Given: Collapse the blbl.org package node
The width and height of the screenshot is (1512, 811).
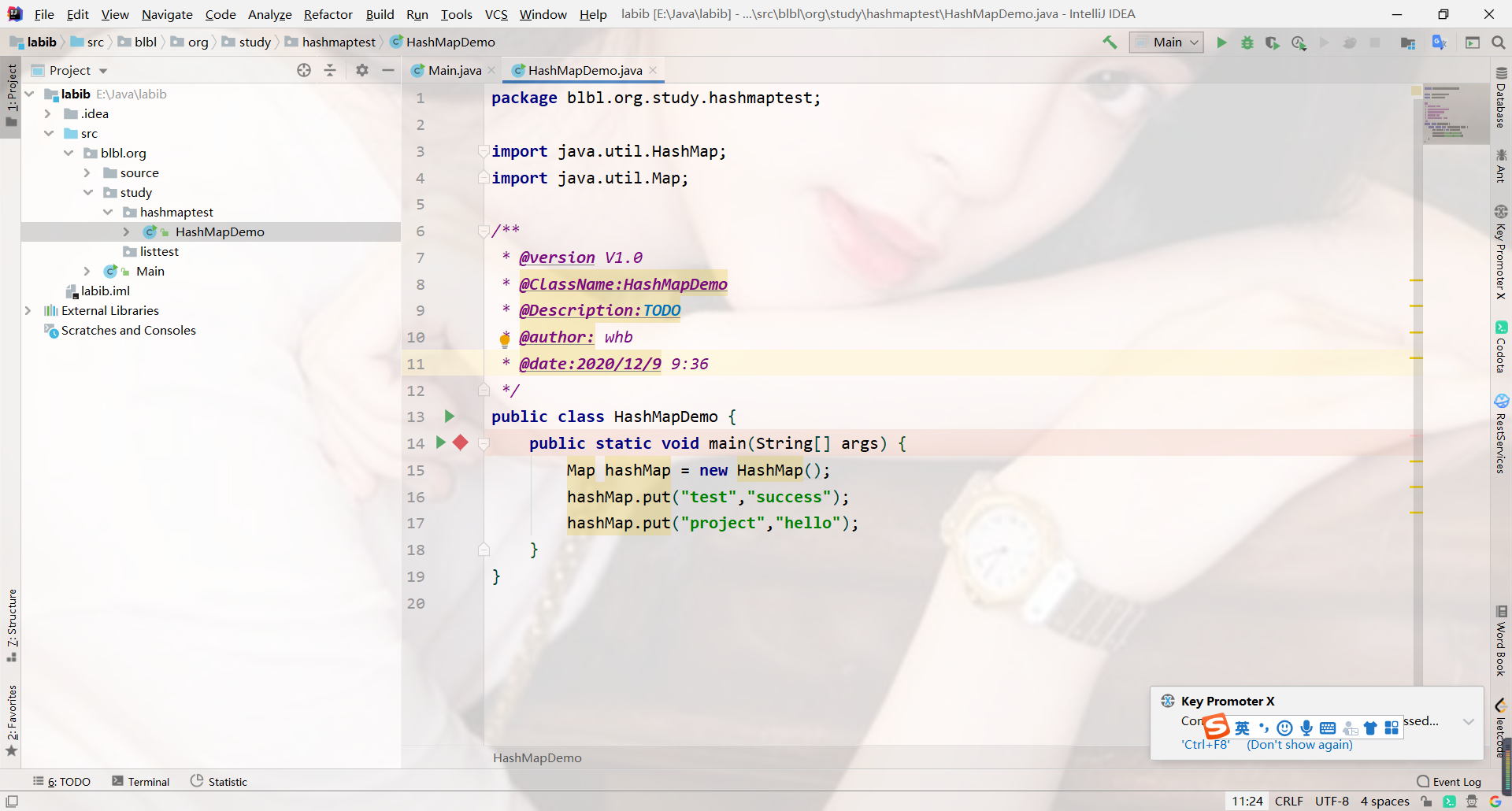Looking at the screenshot, I should (x=69, y=153).
